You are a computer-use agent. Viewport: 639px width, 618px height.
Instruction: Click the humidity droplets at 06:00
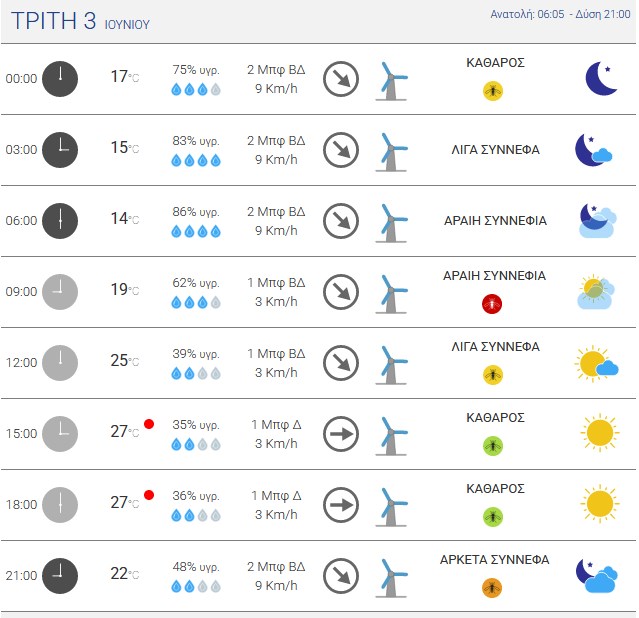click(196, 232)
